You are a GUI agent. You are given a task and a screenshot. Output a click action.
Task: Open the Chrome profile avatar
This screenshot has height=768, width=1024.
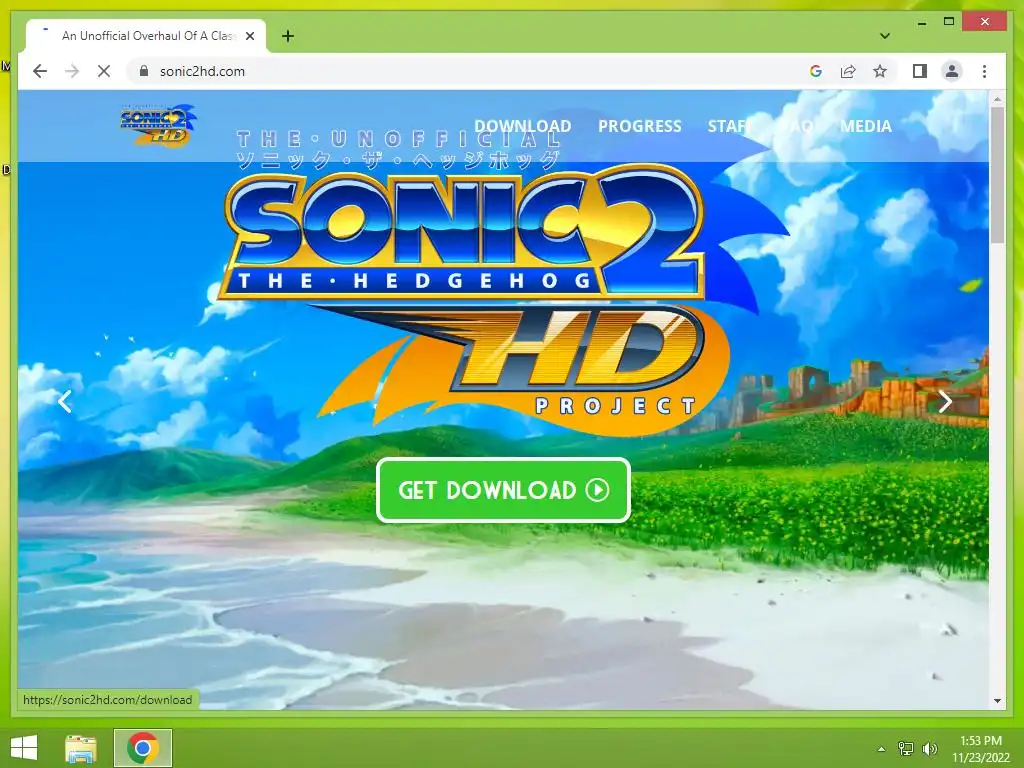952,71
